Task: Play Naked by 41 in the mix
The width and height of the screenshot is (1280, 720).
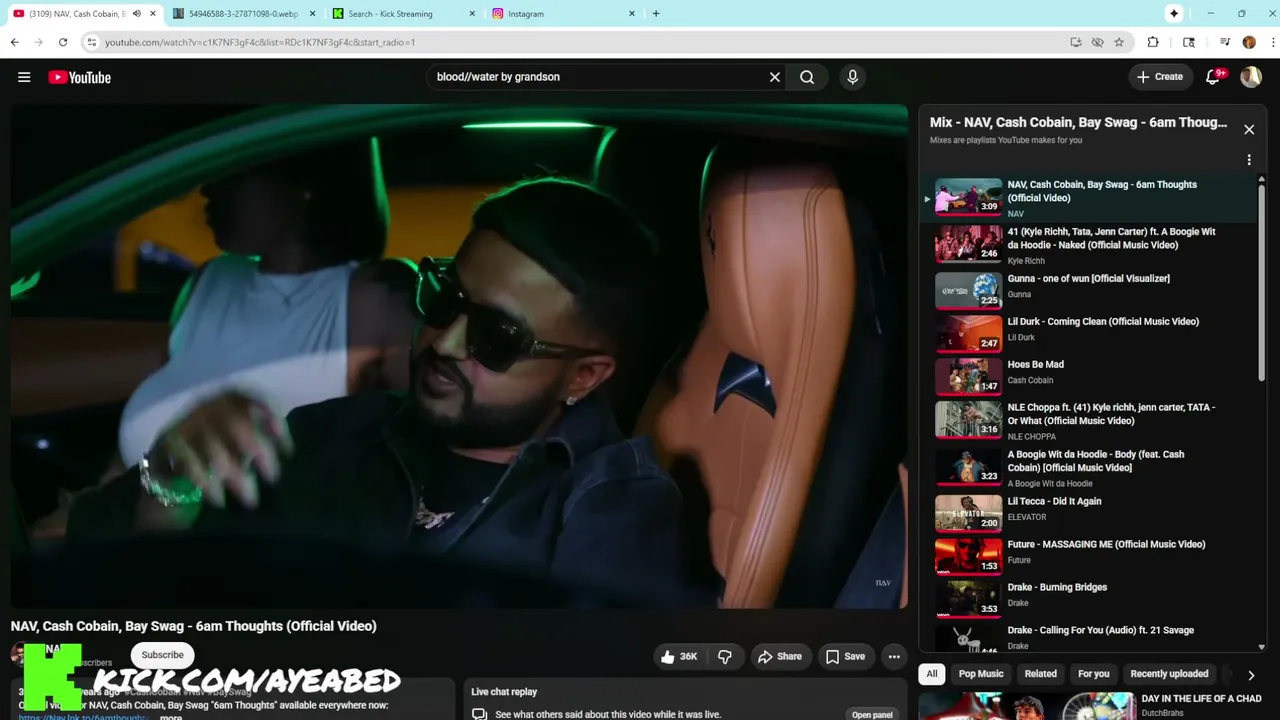Action: click(x=1088, y=245)
